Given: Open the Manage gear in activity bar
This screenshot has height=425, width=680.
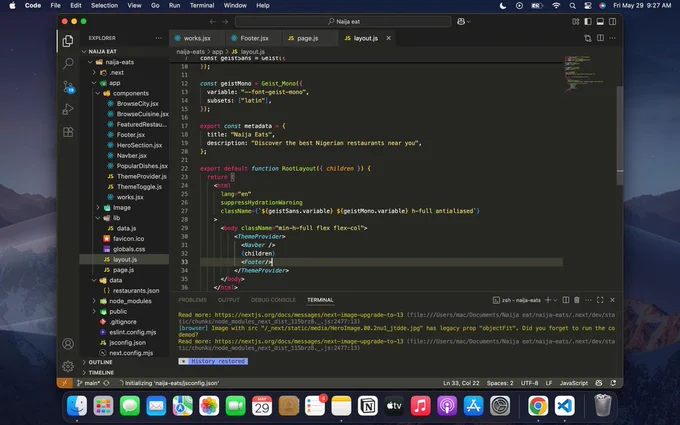Looking at the screenshot, I should 68,366.
